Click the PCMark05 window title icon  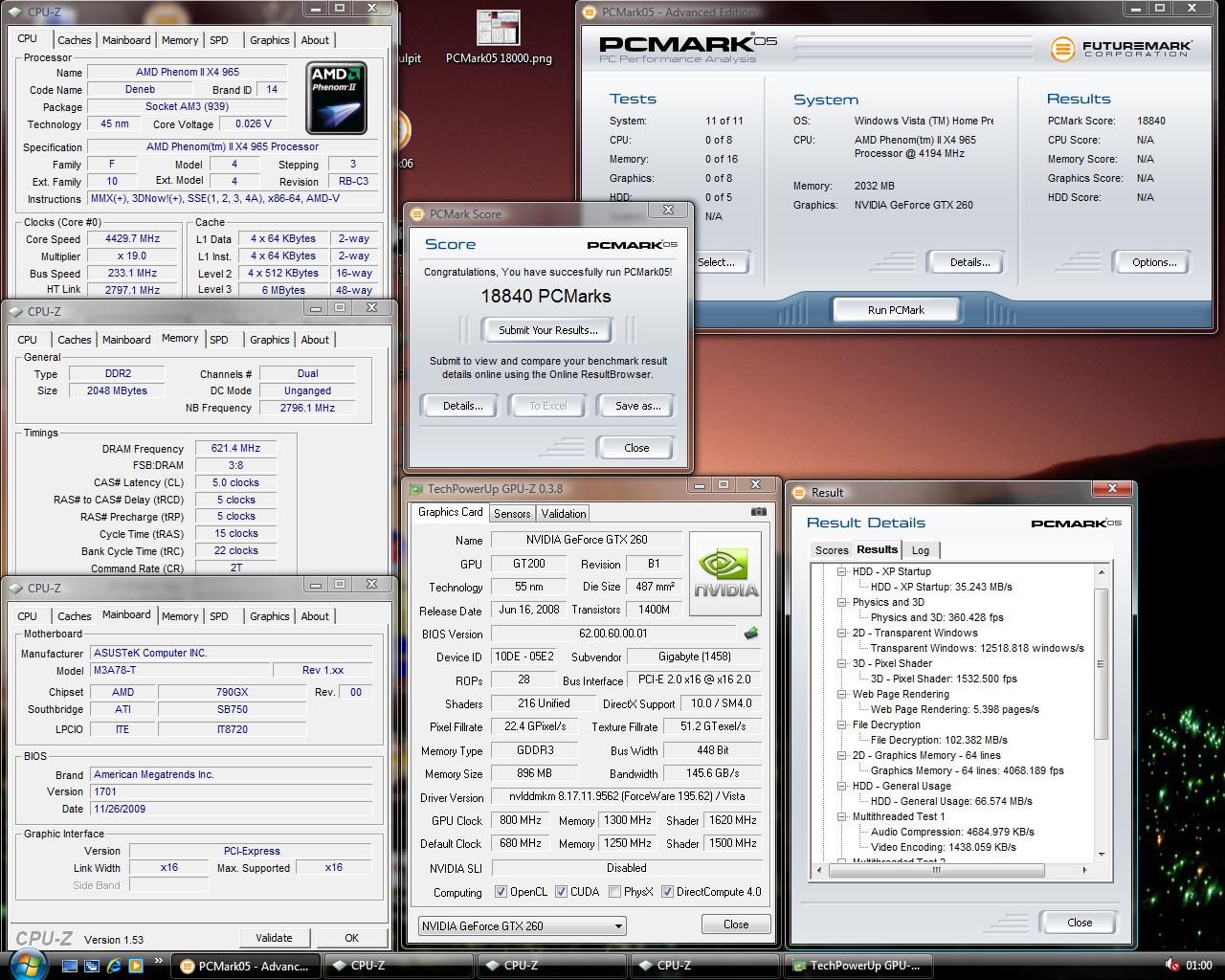coord(590,12)
